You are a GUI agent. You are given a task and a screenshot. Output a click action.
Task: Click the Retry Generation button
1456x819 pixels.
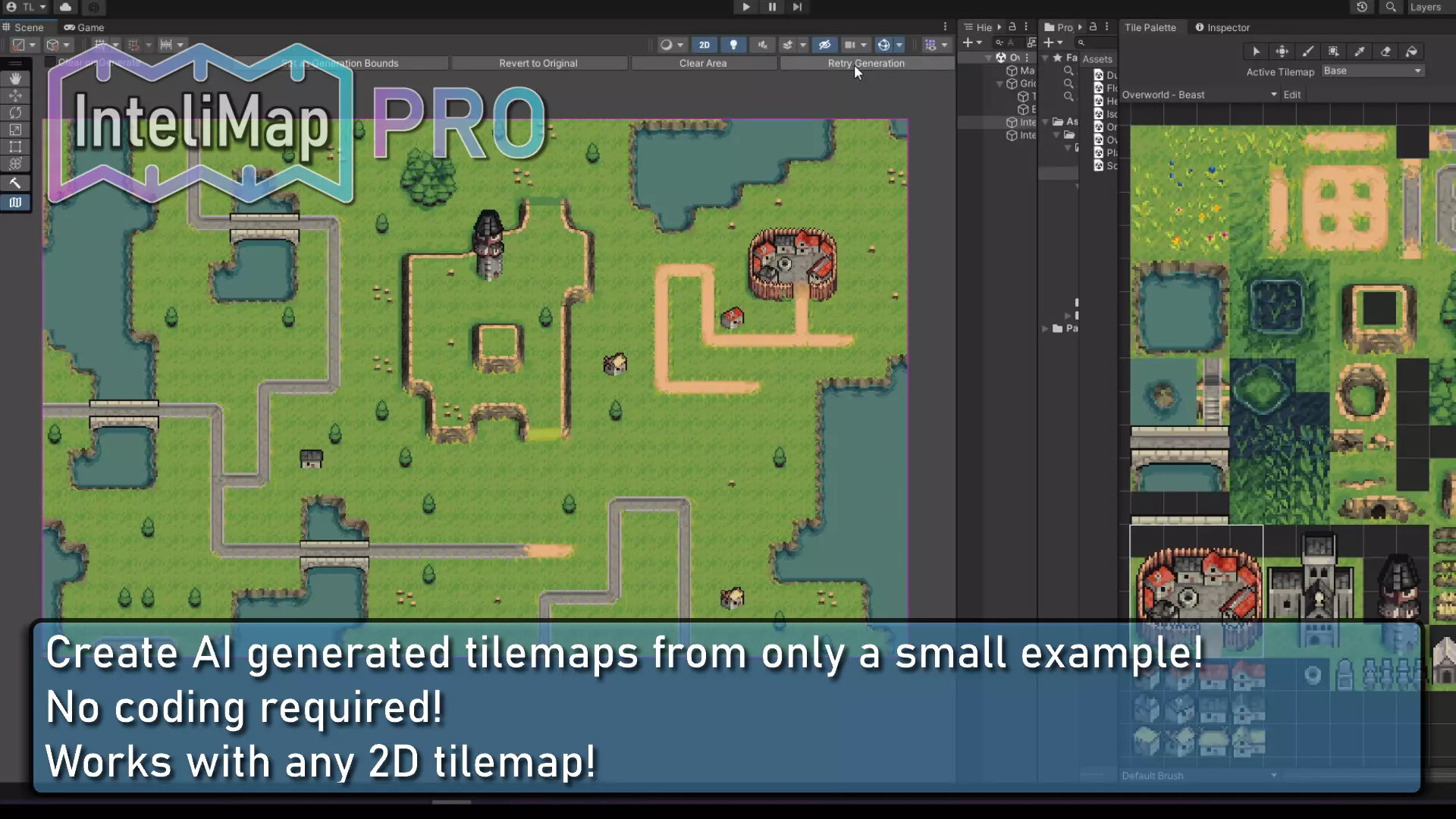pos(866,63)
